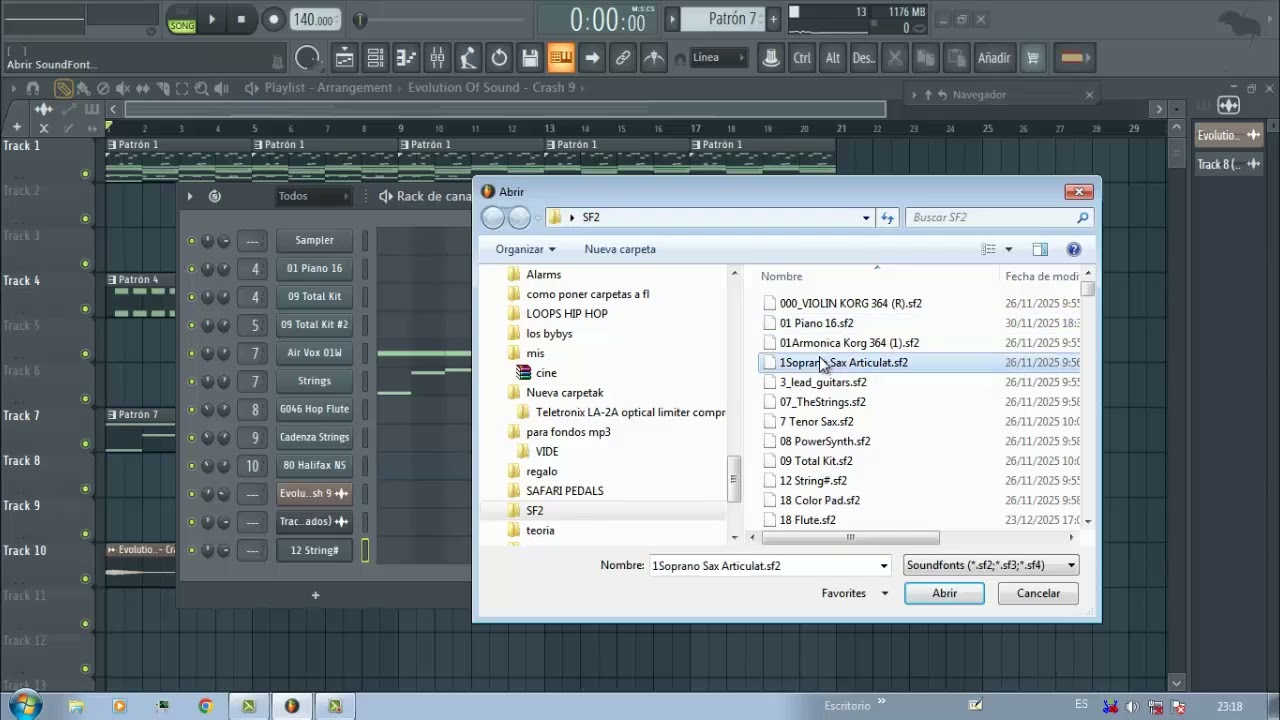
Task: Open the SF2 address bar dropdown
Action: 866,217
